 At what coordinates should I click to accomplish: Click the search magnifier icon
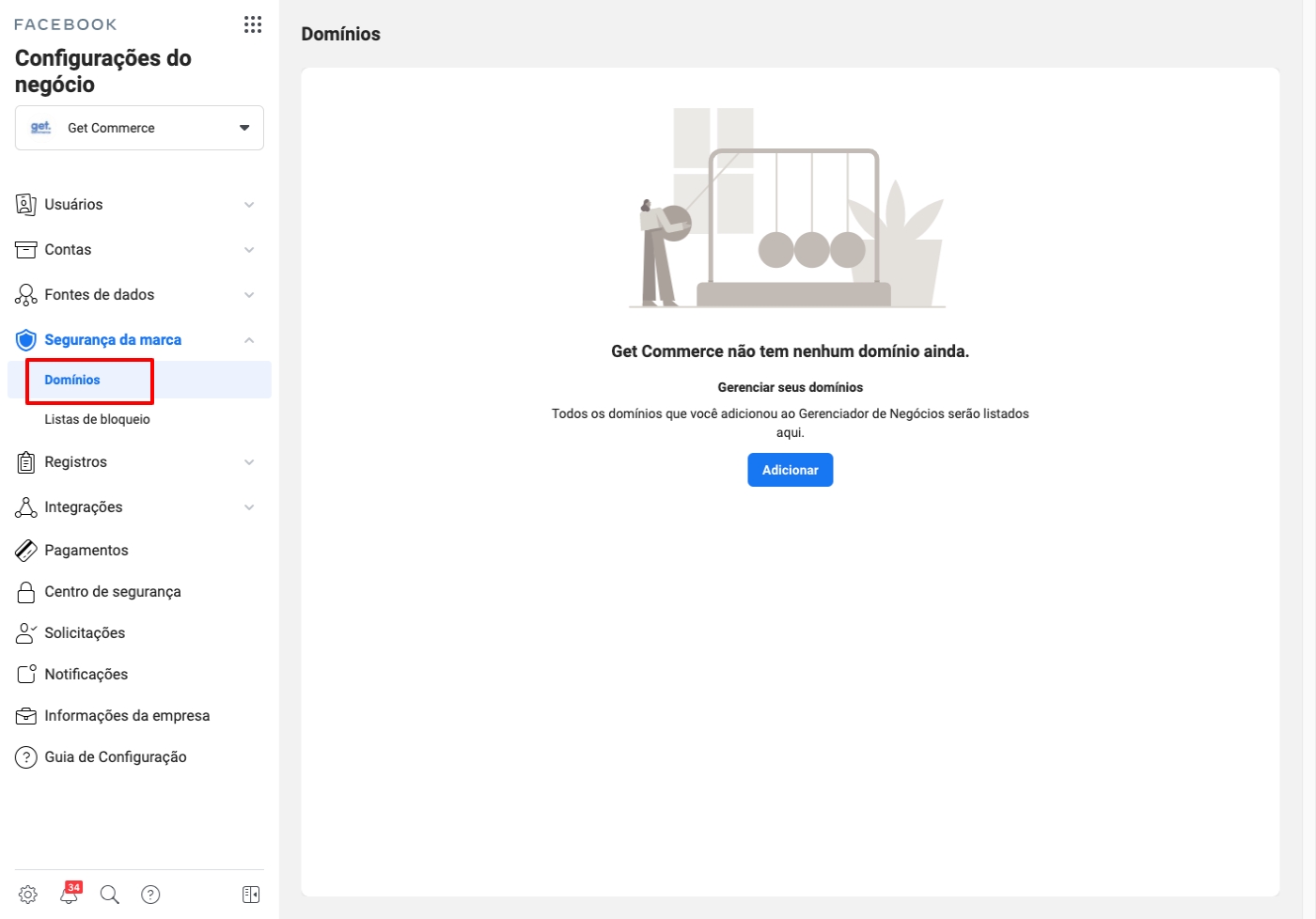click(110, 895)
